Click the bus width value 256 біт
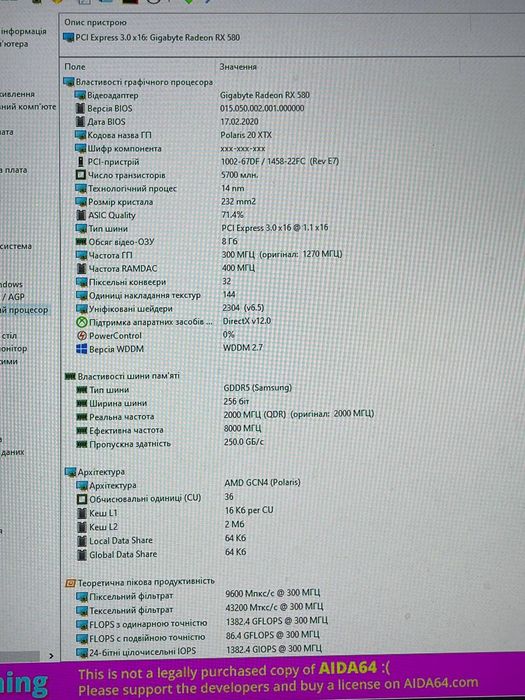Image resolution: width=525 pixels, height=700 pixels. (x=237, y=401)
